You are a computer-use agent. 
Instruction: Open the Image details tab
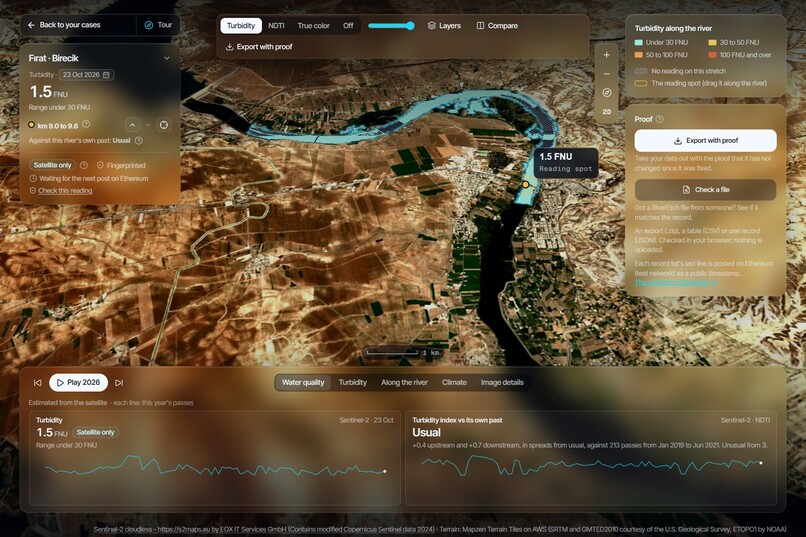(502, 382)
